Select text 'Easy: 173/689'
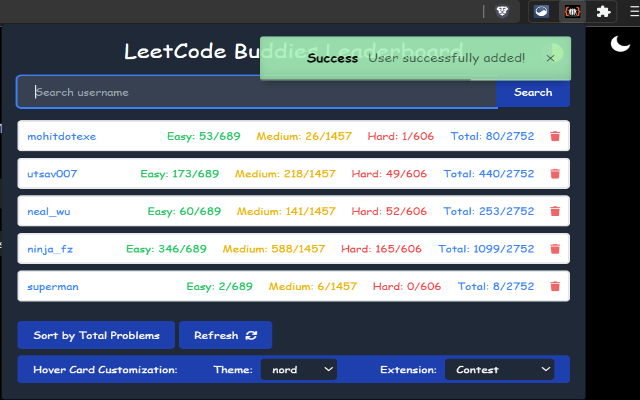Viewport: 640px width, 400px height. (180, 174)
